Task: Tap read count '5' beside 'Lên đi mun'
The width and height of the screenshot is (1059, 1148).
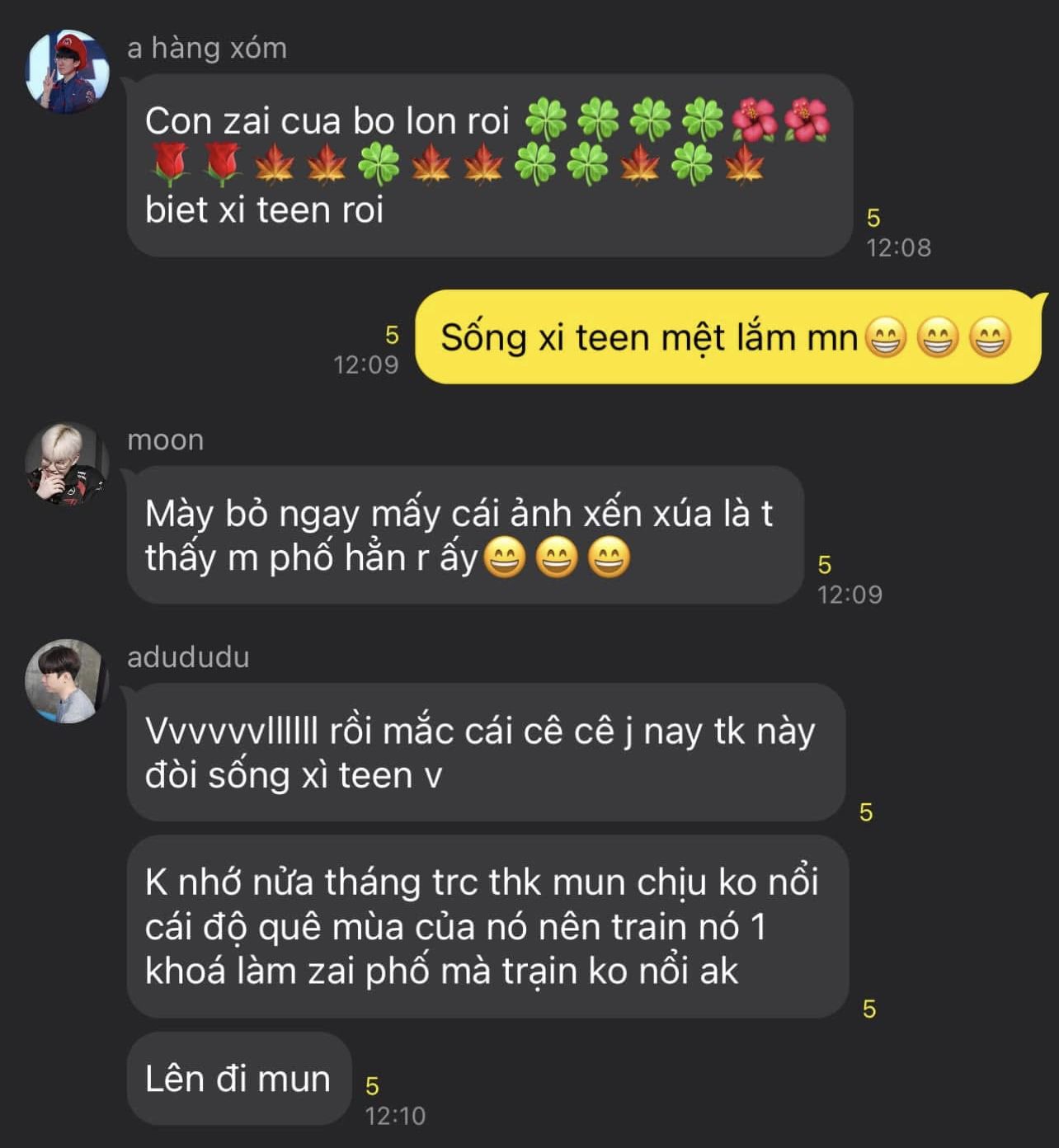Action: (372, 1086)
